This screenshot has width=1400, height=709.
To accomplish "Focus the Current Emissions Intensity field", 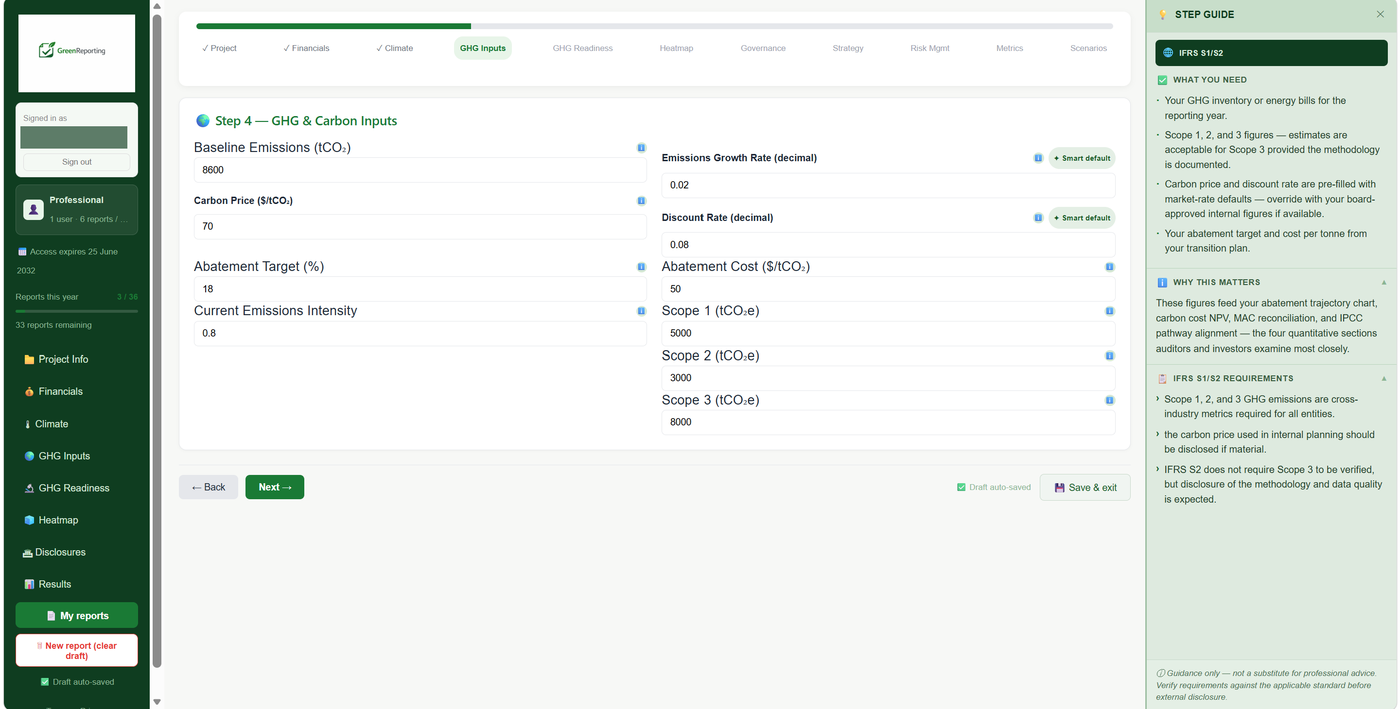I will (x=420, y=333).
